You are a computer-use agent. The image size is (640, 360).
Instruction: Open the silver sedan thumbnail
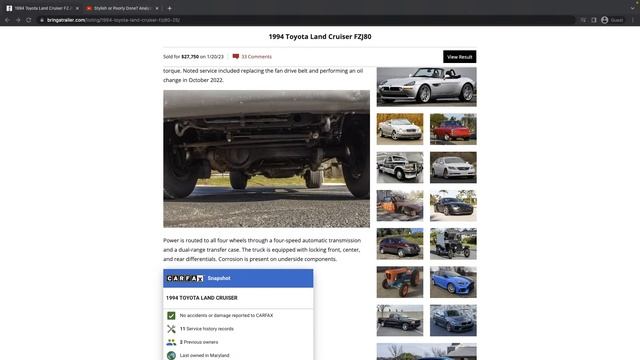(453, 167)
